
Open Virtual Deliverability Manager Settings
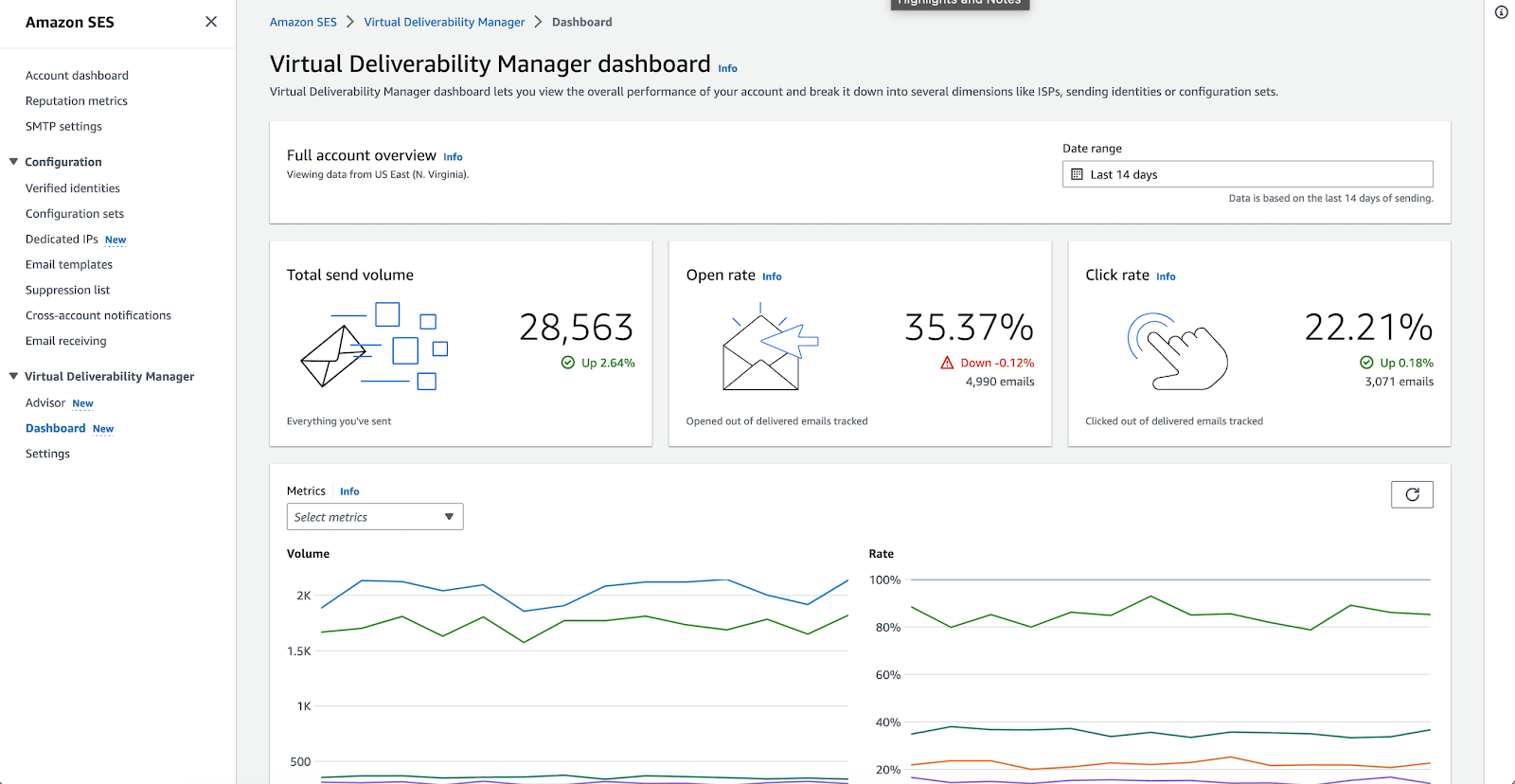(47, 454)
